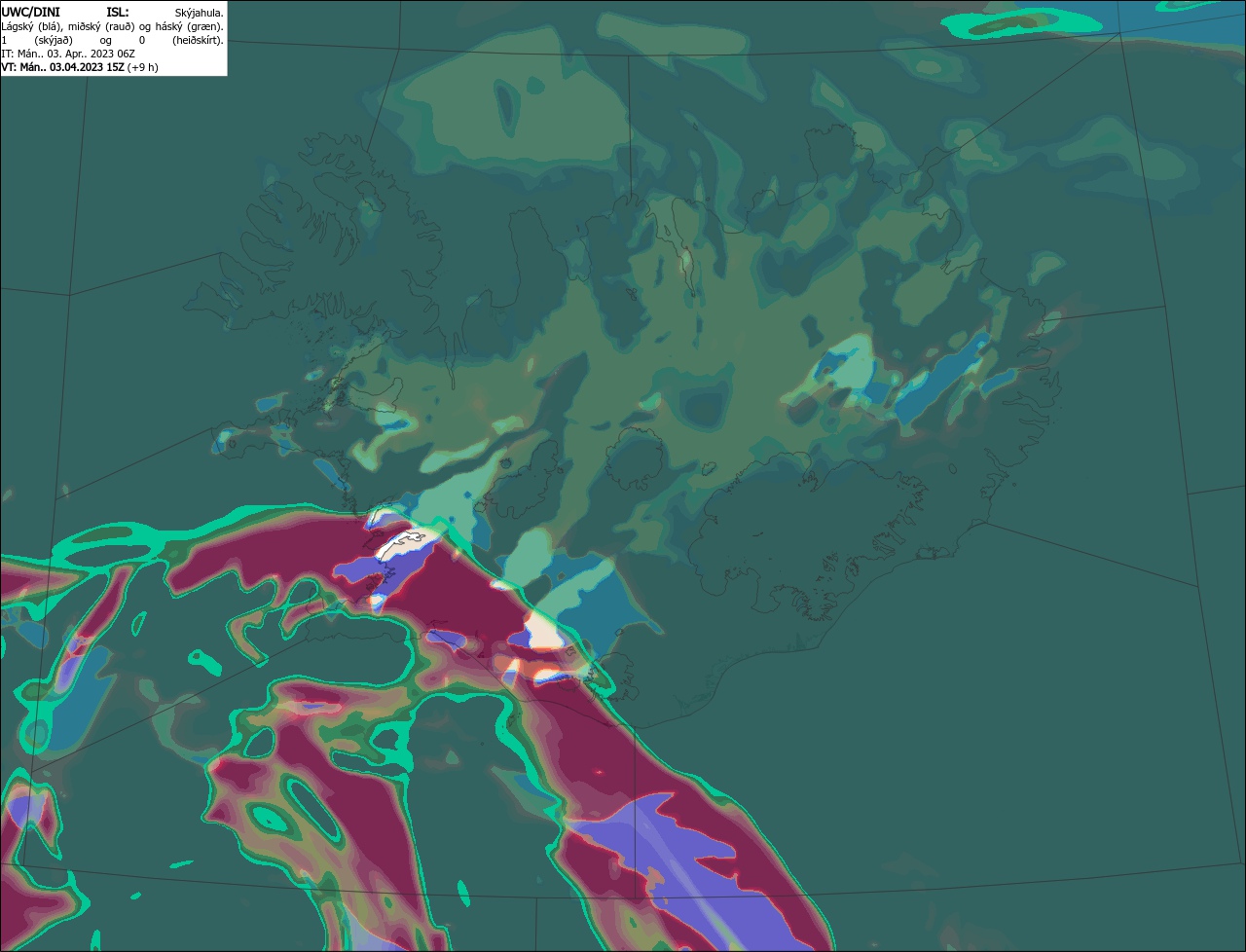Click the "ISL:" region label
This screenshot has height=952, width=1246.
(x=118, y=13)
